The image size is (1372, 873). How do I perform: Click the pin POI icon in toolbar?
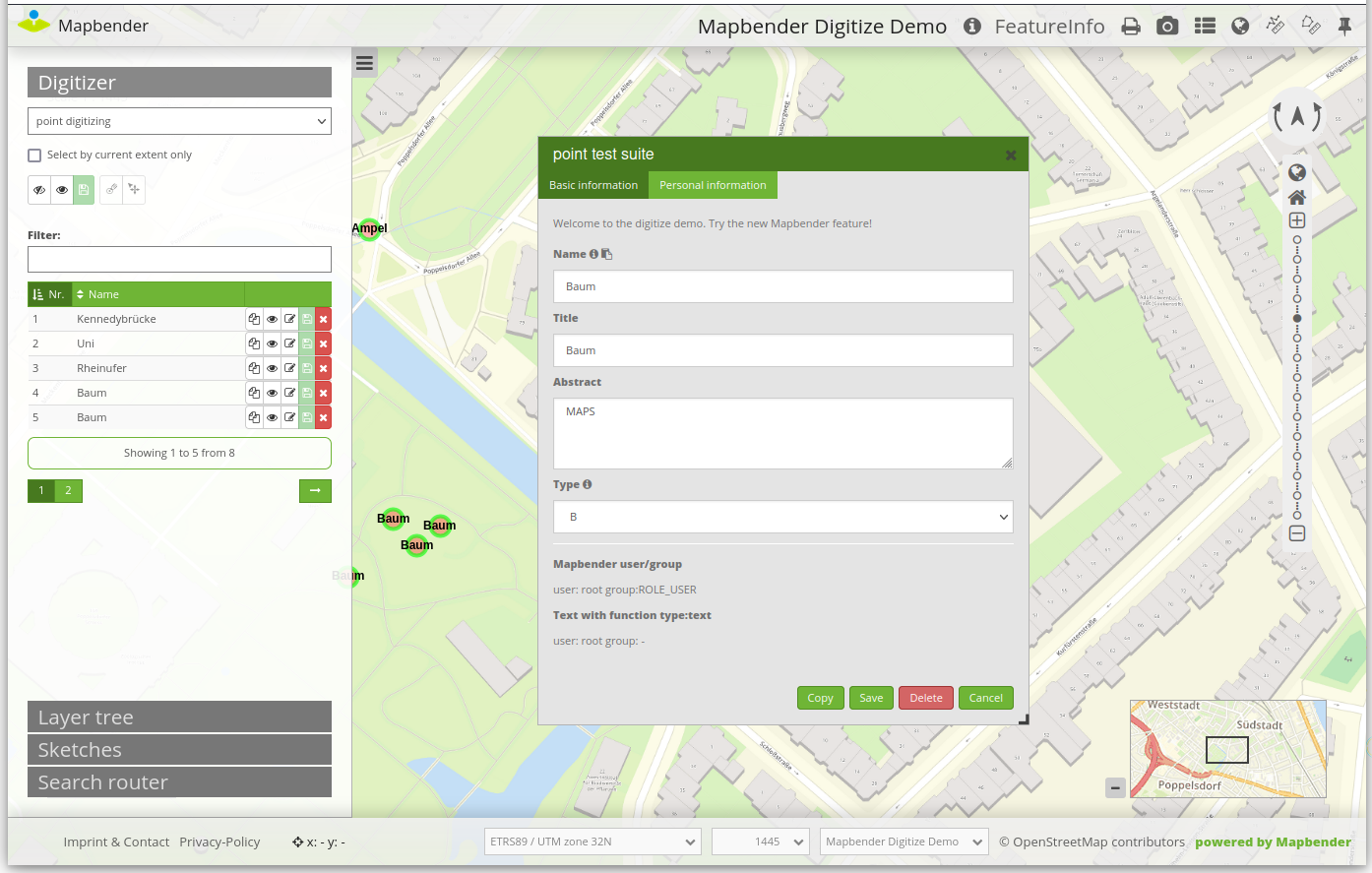[1344, 27]
